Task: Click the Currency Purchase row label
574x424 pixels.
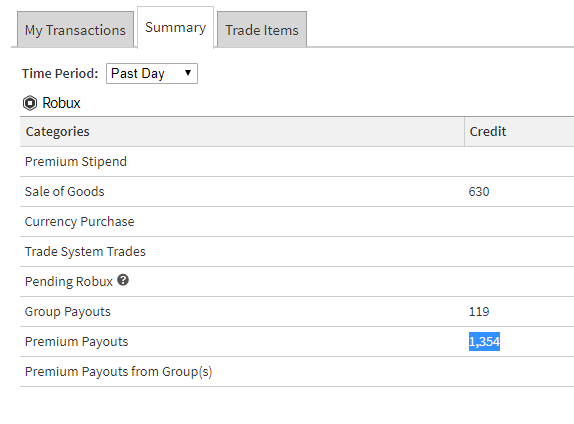Action: tap(79, 222)
